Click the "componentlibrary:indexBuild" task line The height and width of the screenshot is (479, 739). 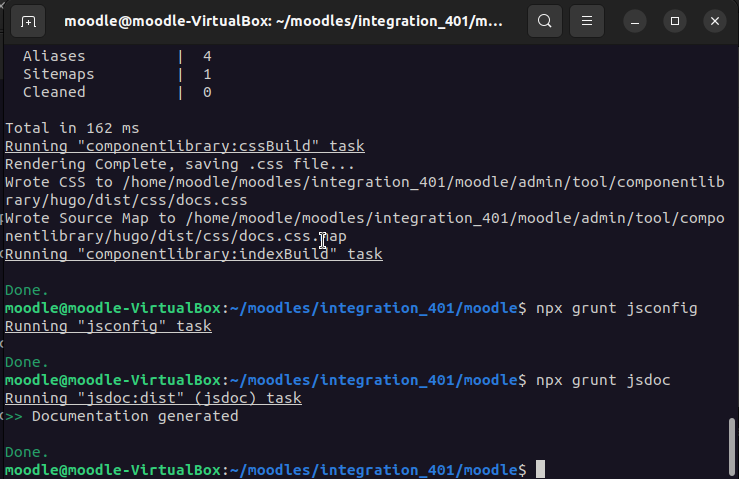pos(194,254)
